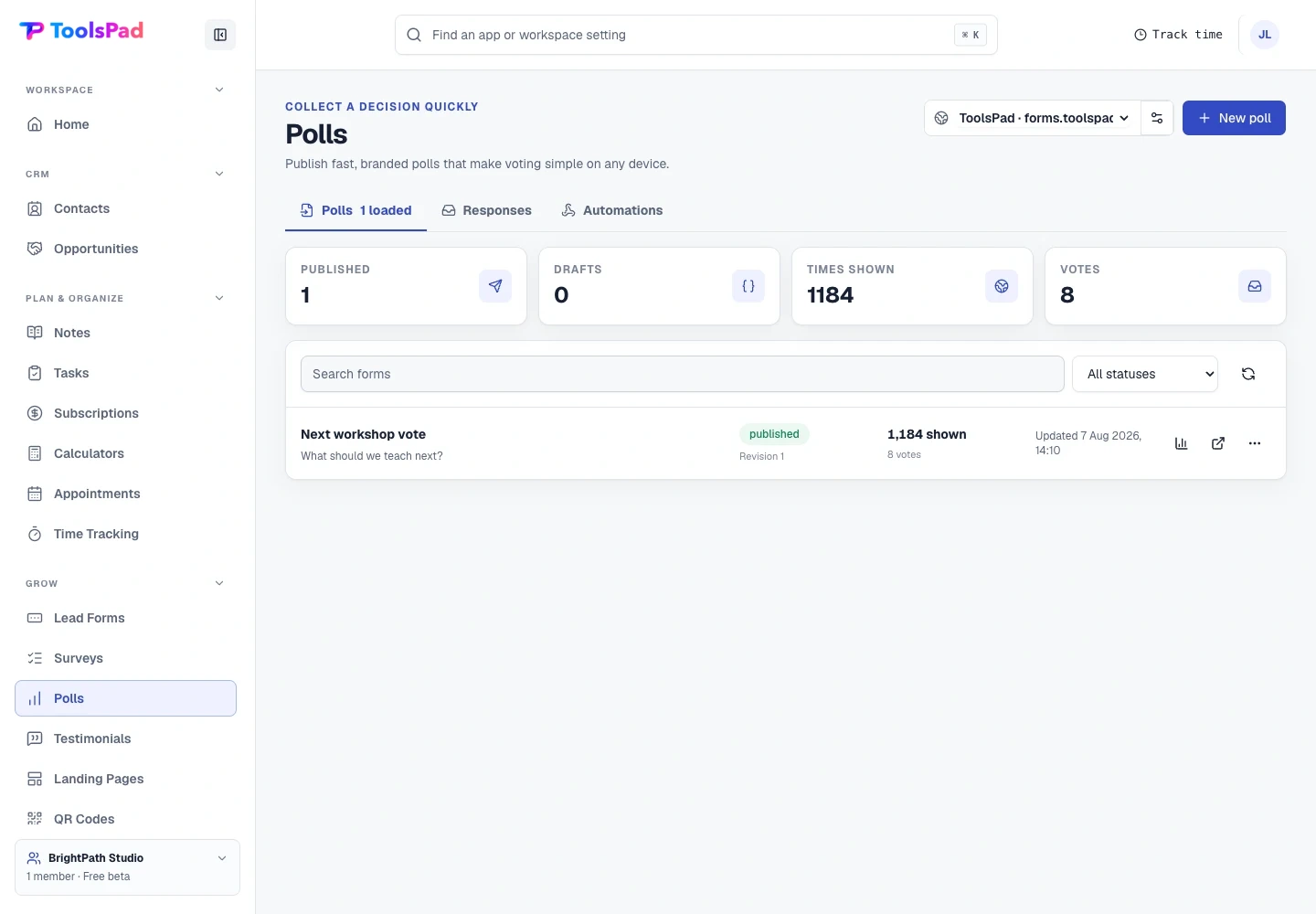The height and width of the screenshot is (914, 1316).
Task: Collapse the Plan & Organize section
Action: click(x=219, y=298)
